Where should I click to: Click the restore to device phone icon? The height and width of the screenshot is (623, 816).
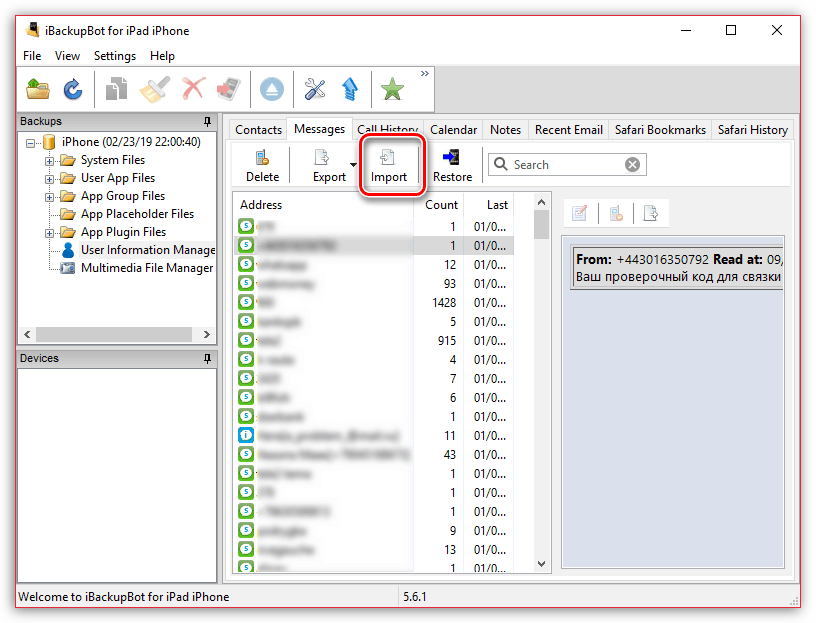coord(229,89)
